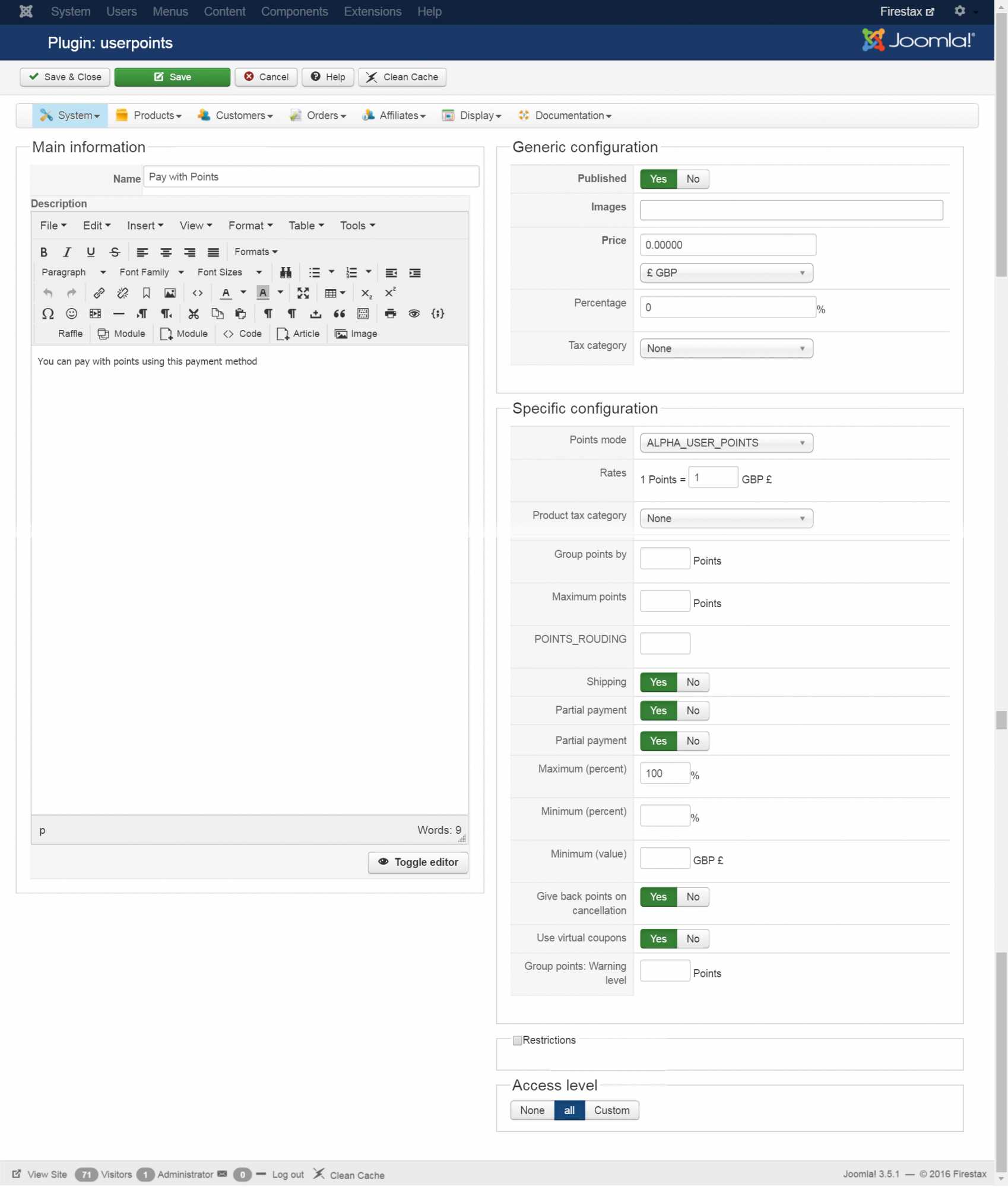Click the toolbar Clean Cache button

402,77
